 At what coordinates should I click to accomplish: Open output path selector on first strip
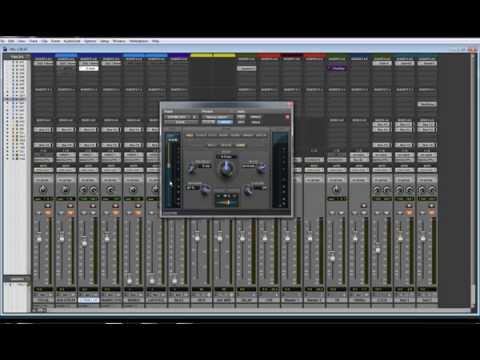(x=43, y=160)
